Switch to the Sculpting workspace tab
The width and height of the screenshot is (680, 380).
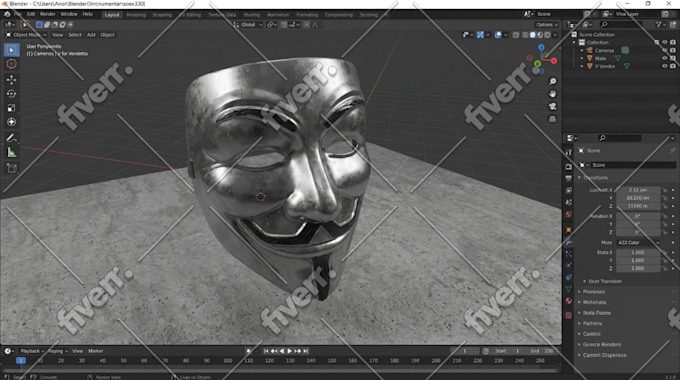(162, 15)
